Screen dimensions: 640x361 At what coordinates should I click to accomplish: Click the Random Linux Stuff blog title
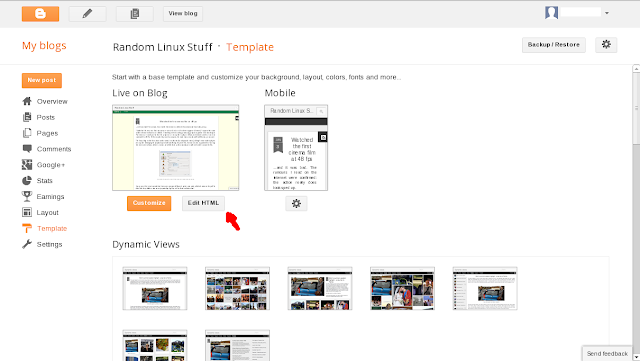(x=162, y=47)
